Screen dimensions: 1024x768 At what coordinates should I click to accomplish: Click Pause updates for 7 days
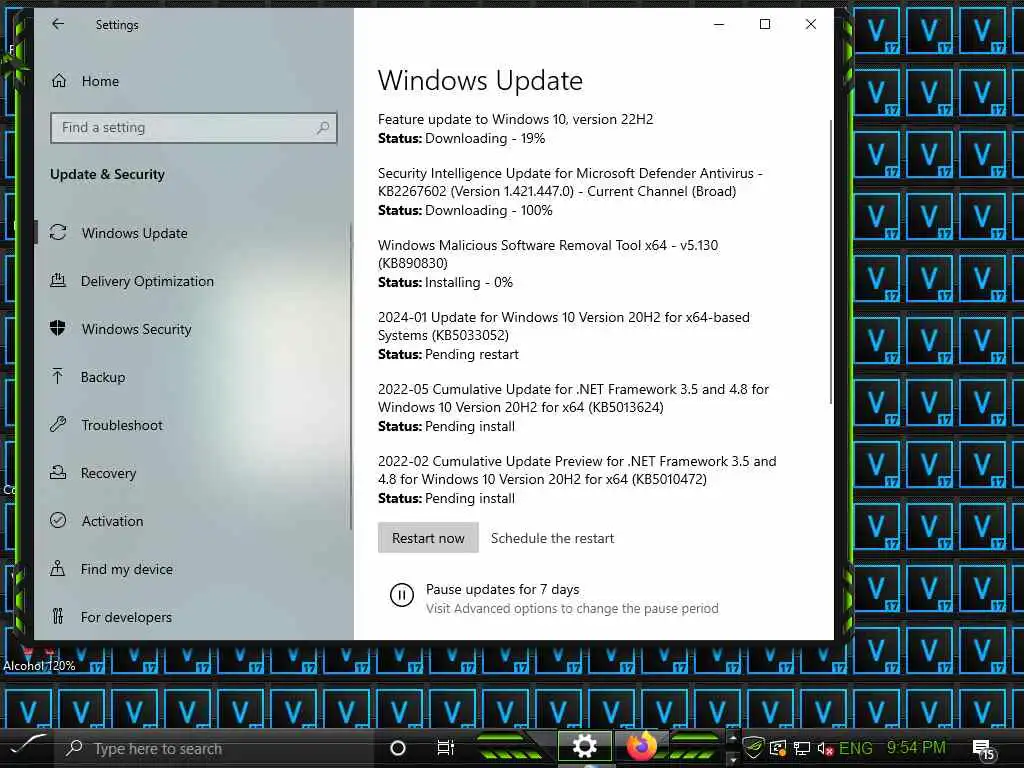(502, 589)
